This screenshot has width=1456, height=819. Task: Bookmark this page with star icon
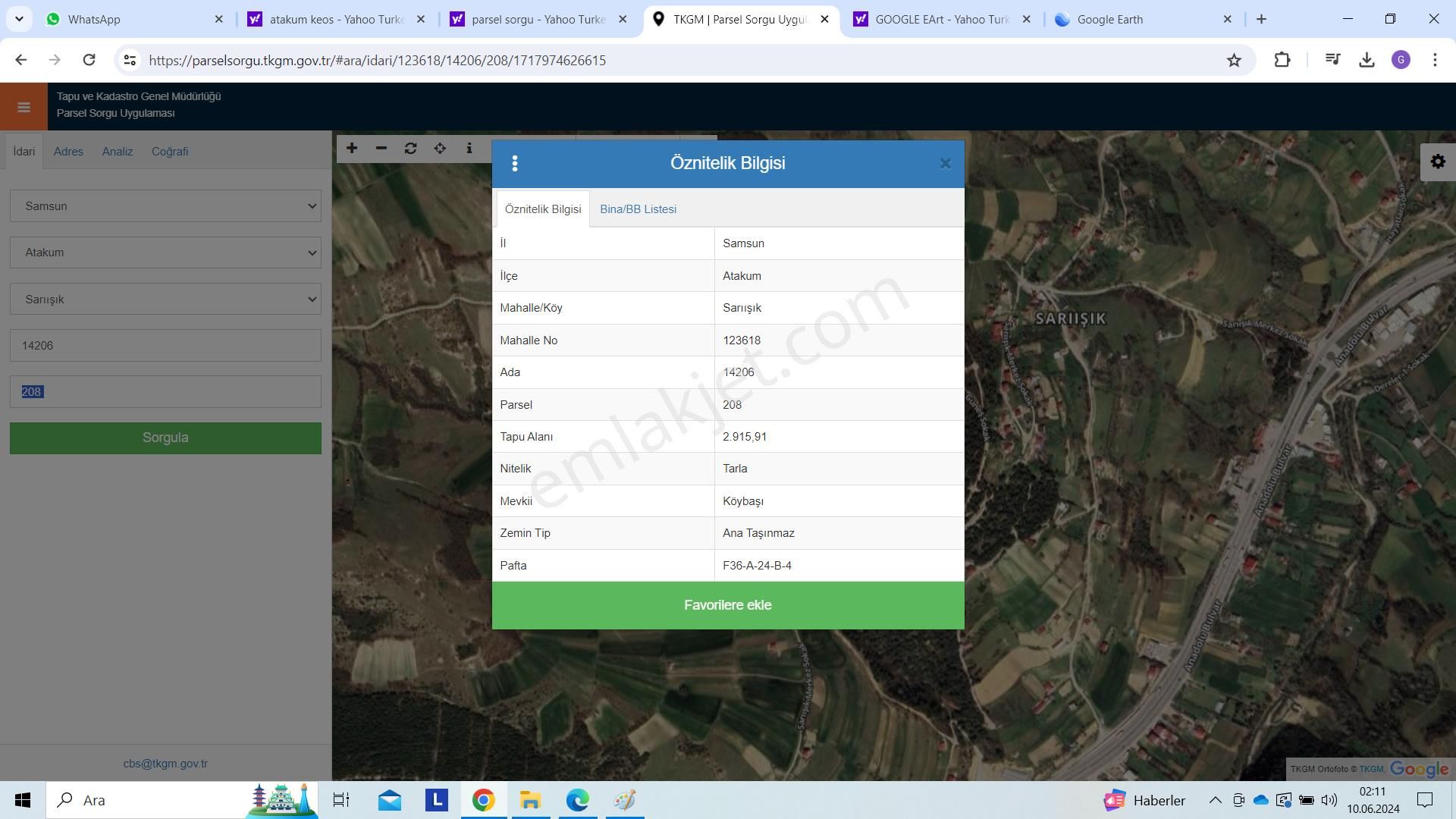tap(1234, 61)
